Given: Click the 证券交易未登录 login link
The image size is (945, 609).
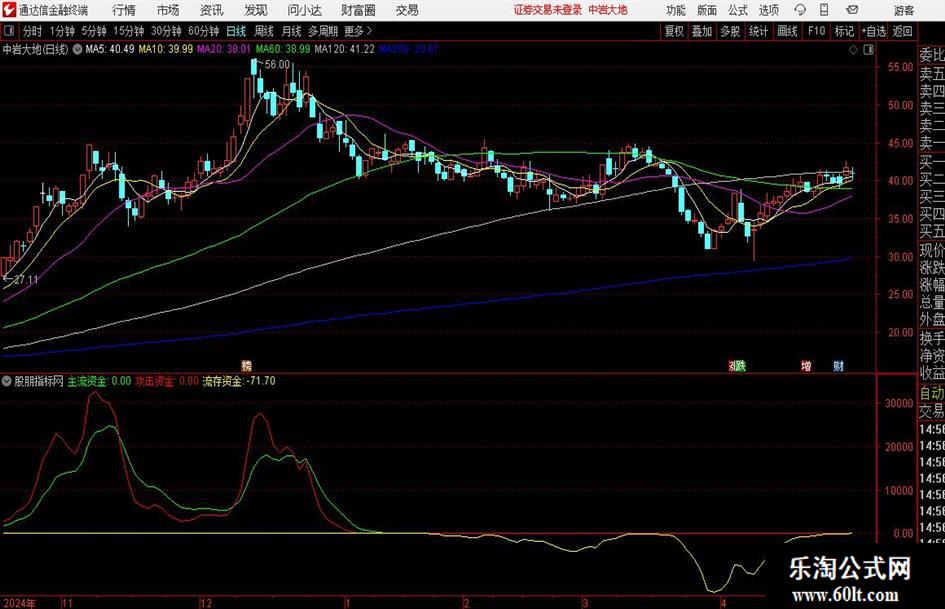Looking at the screenshot, I should click(x=548, y=10).
